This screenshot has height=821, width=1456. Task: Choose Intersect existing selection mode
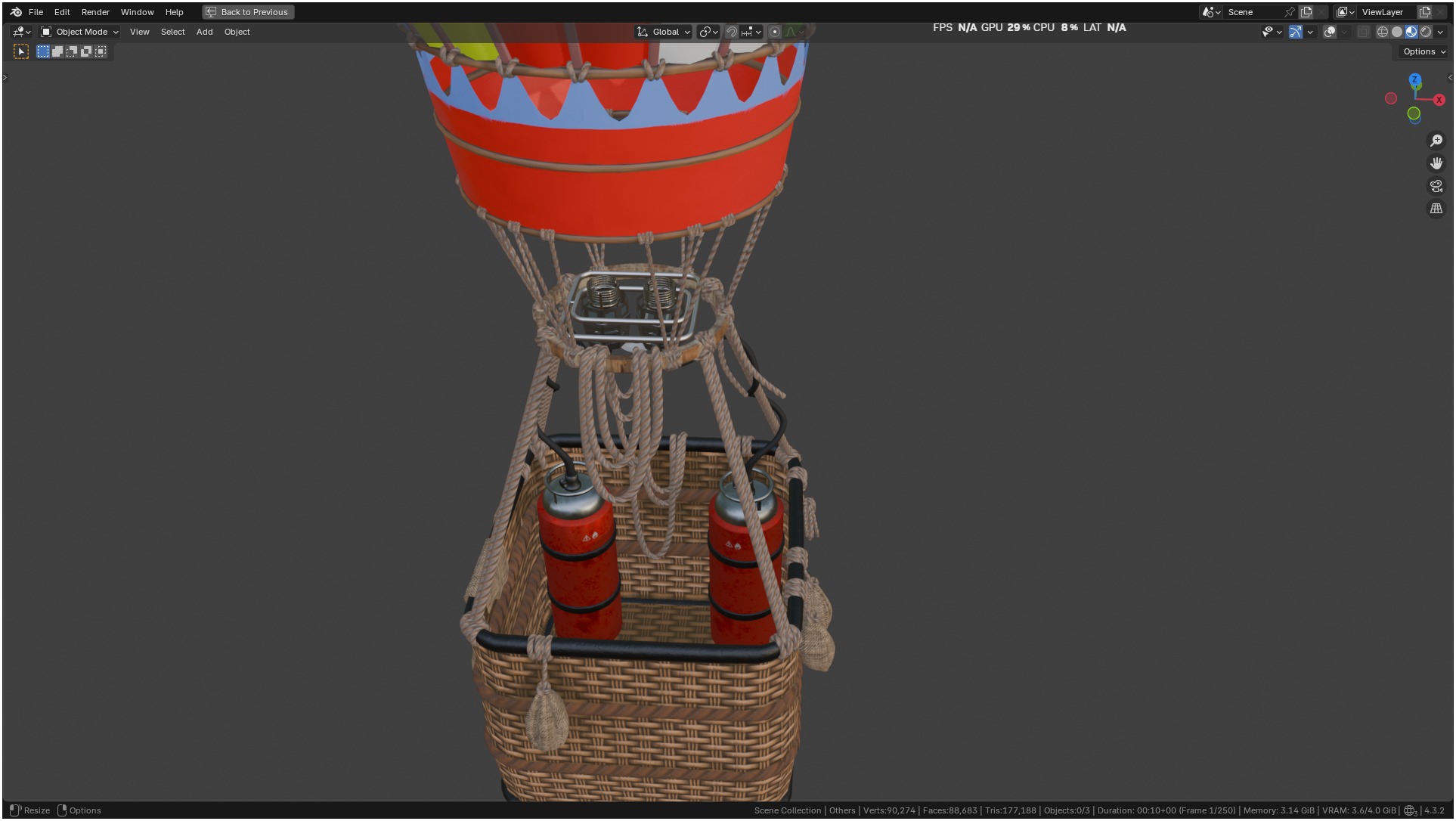point(101,51)
